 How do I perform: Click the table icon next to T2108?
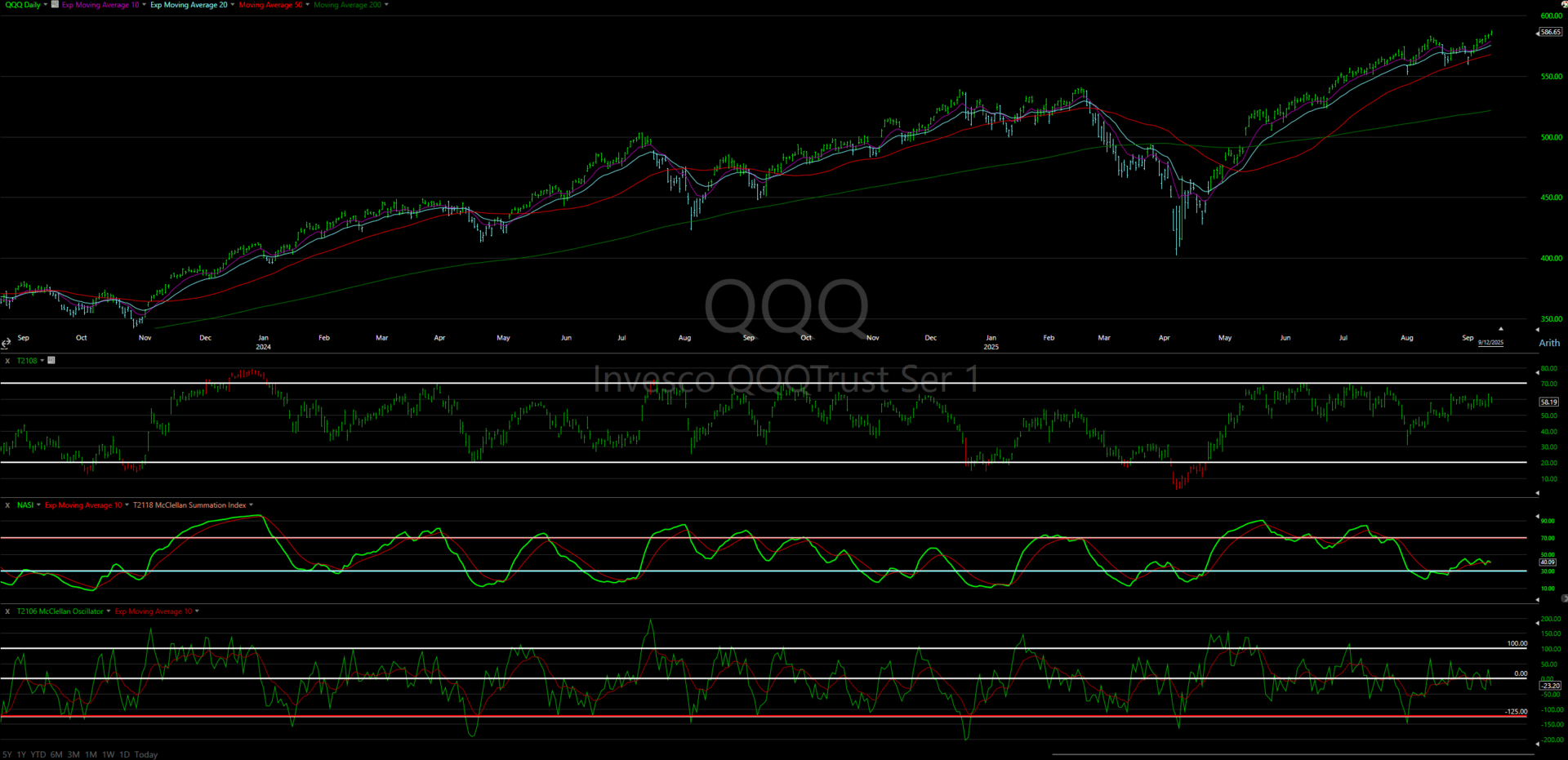pyautogui.click(x=51, y=360)
